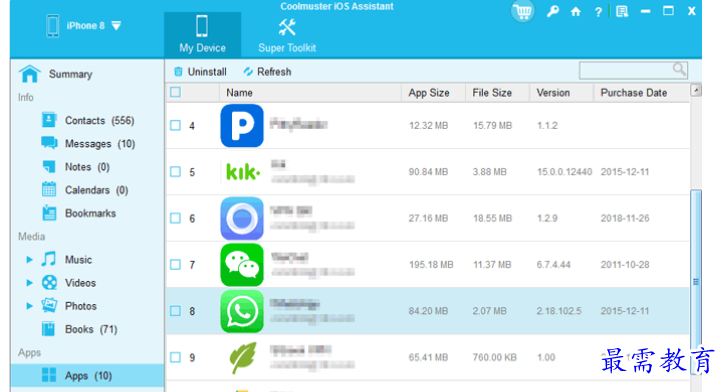This screenshot has width=723, height=392.
Task: Sort by the File Size column header
Action: 498,93
